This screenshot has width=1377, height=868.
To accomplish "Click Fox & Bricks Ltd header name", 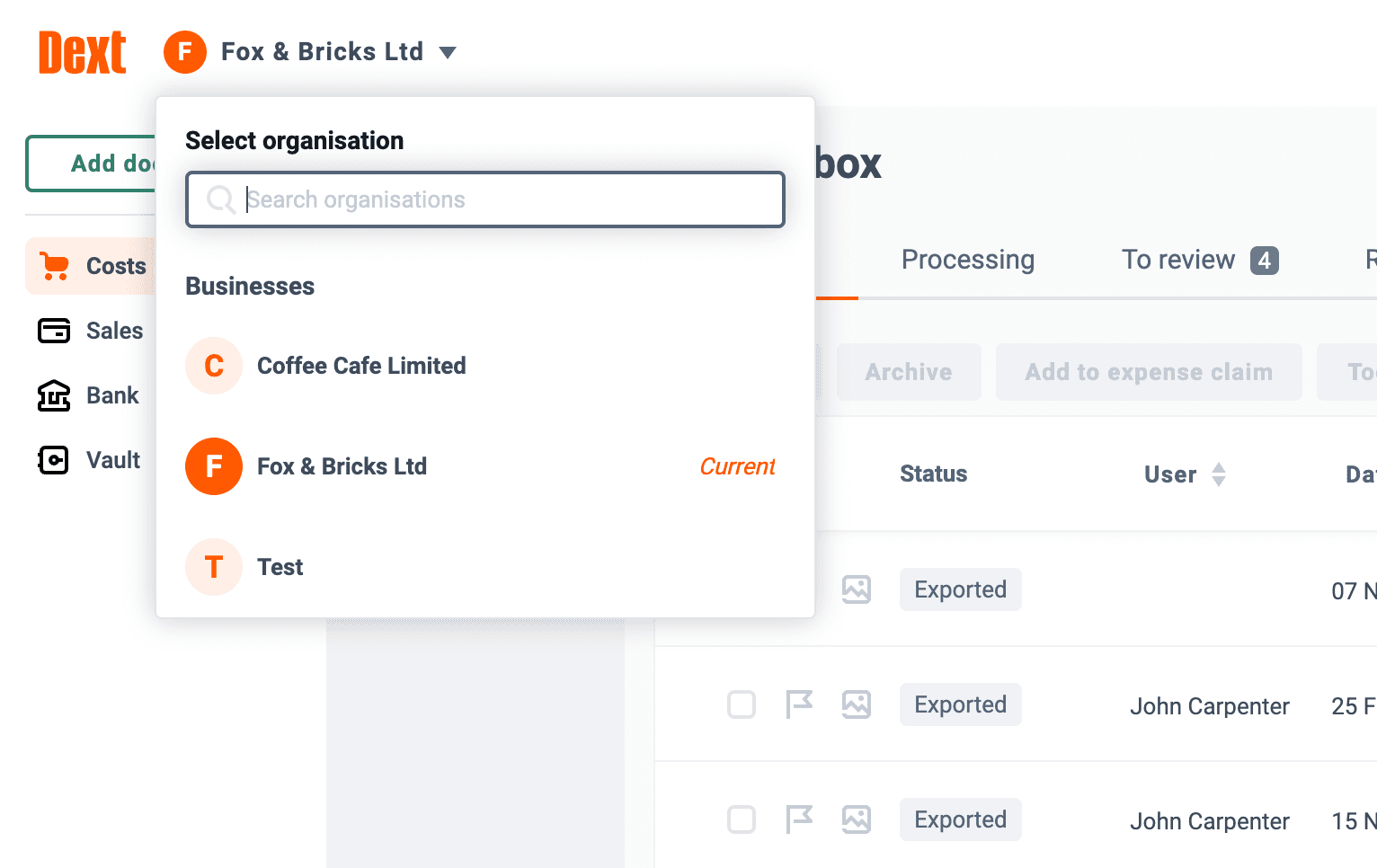I will click(322, 52).
